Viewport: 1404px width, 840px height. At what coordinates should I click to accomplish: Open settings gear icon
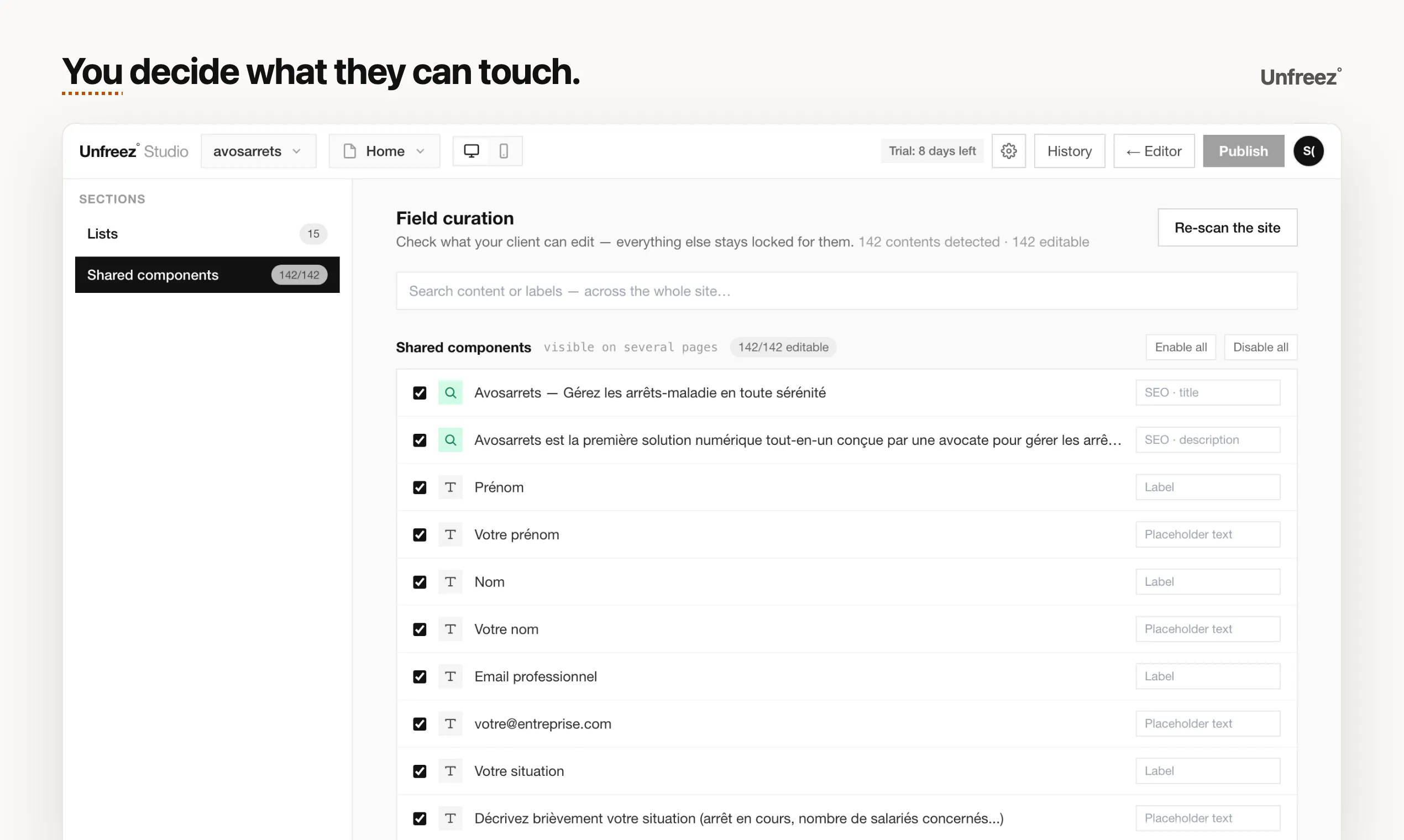tap(1008, 151)
